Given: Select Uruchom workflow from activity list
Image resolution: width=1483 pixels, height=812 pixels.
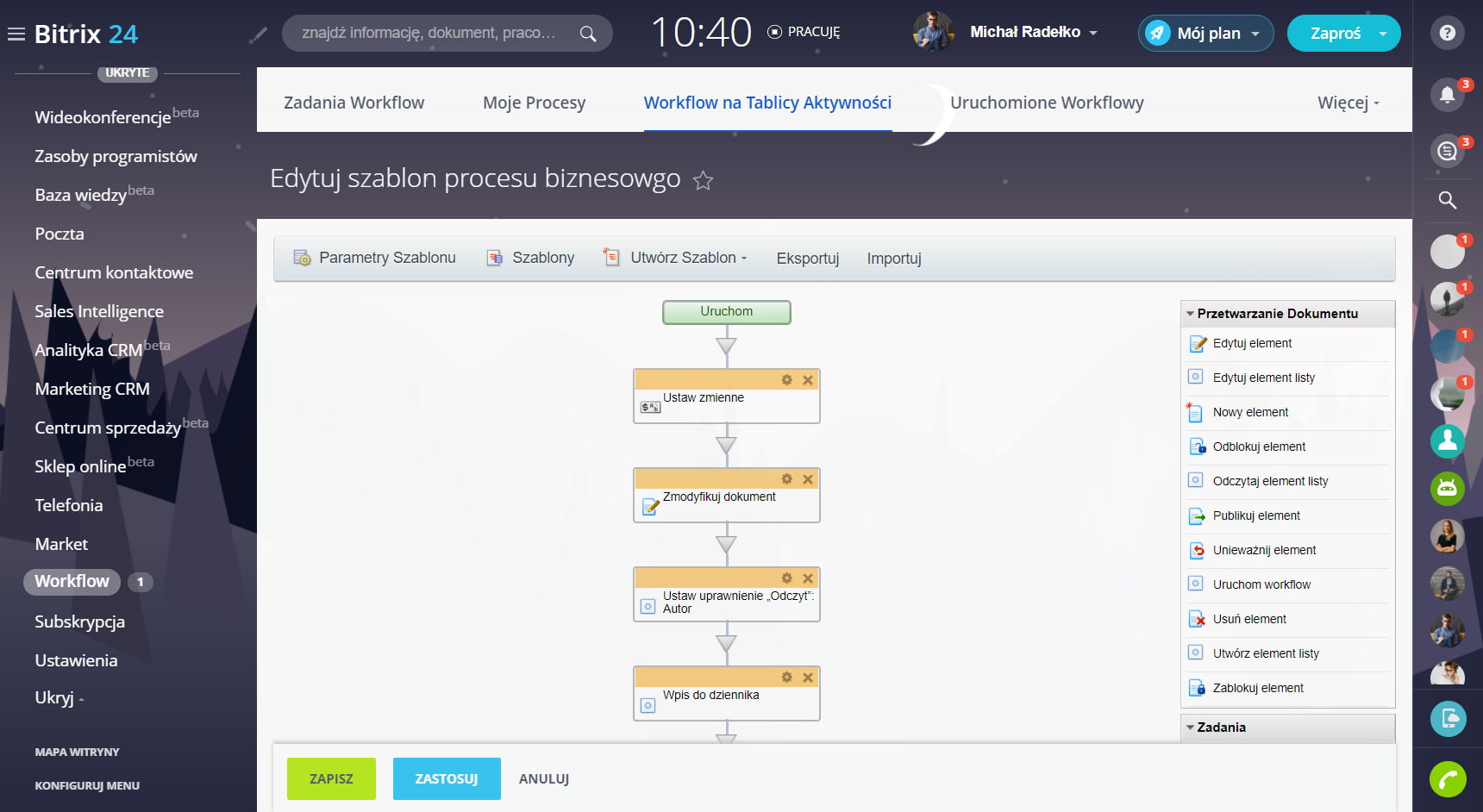Looking at the screenshot, I should [1261, 584].
